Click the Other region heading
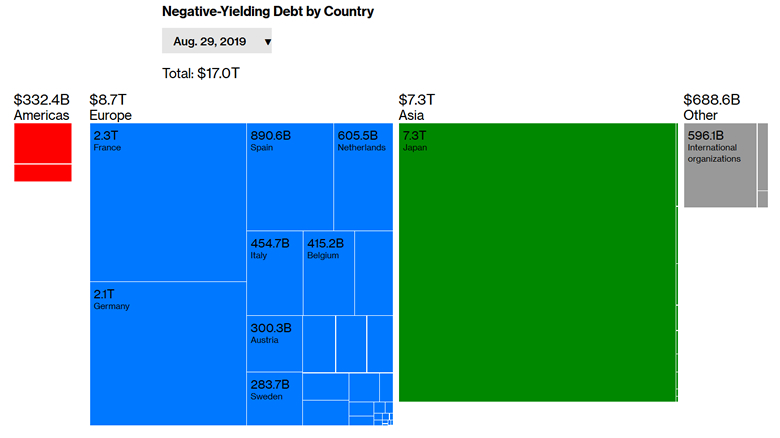The width and height of the screenshot is (780, 438). click(700, 115)
